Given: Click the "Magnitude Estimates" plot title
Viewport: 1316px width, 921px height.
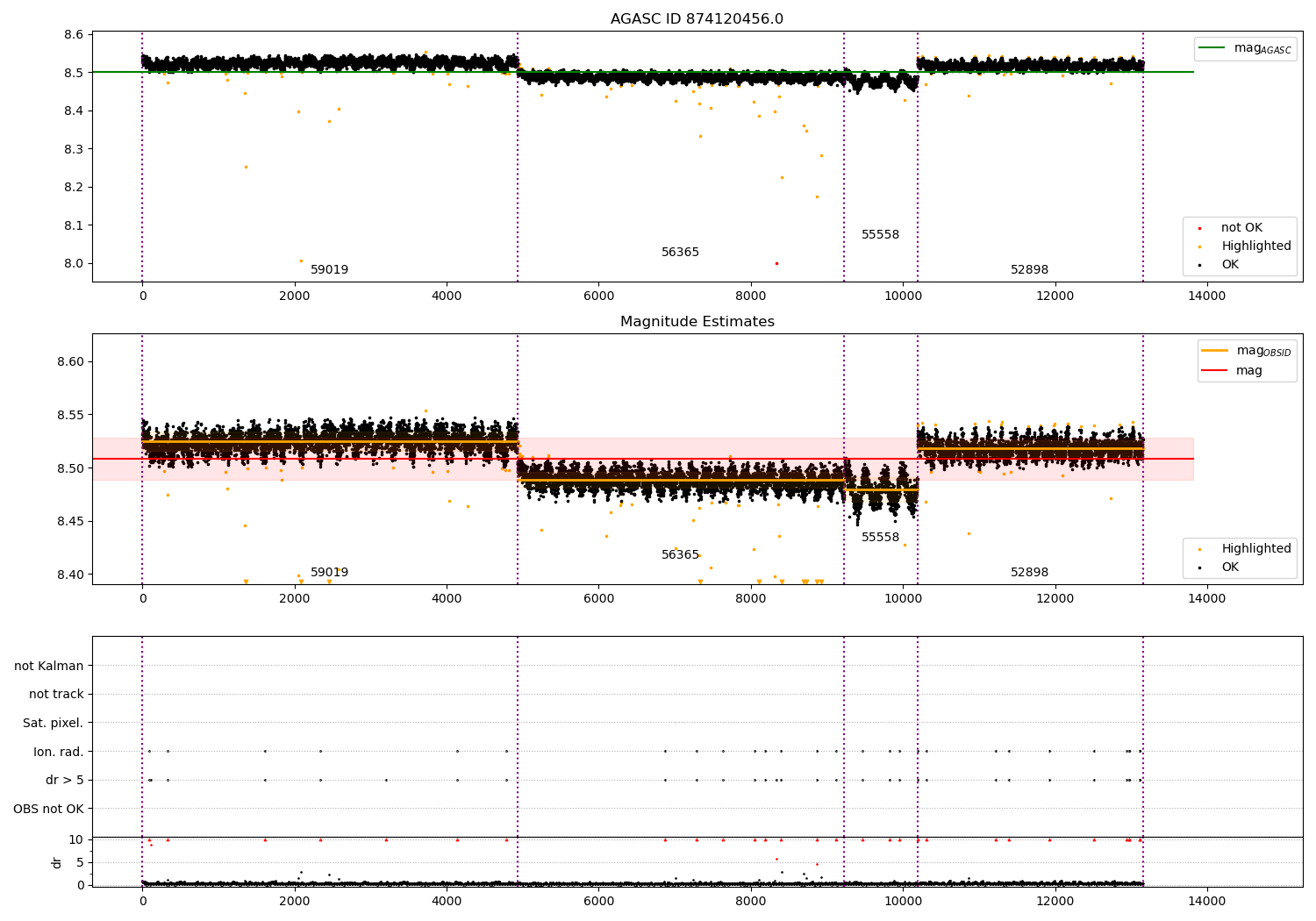Looking at the screenshot, I should 697,322.
